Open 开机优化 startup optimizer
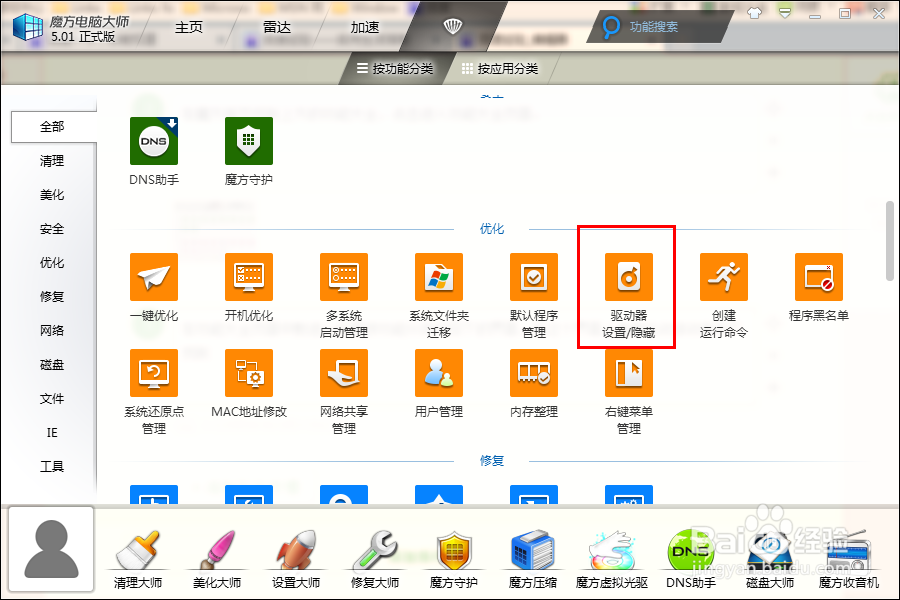 pos(249,277)
